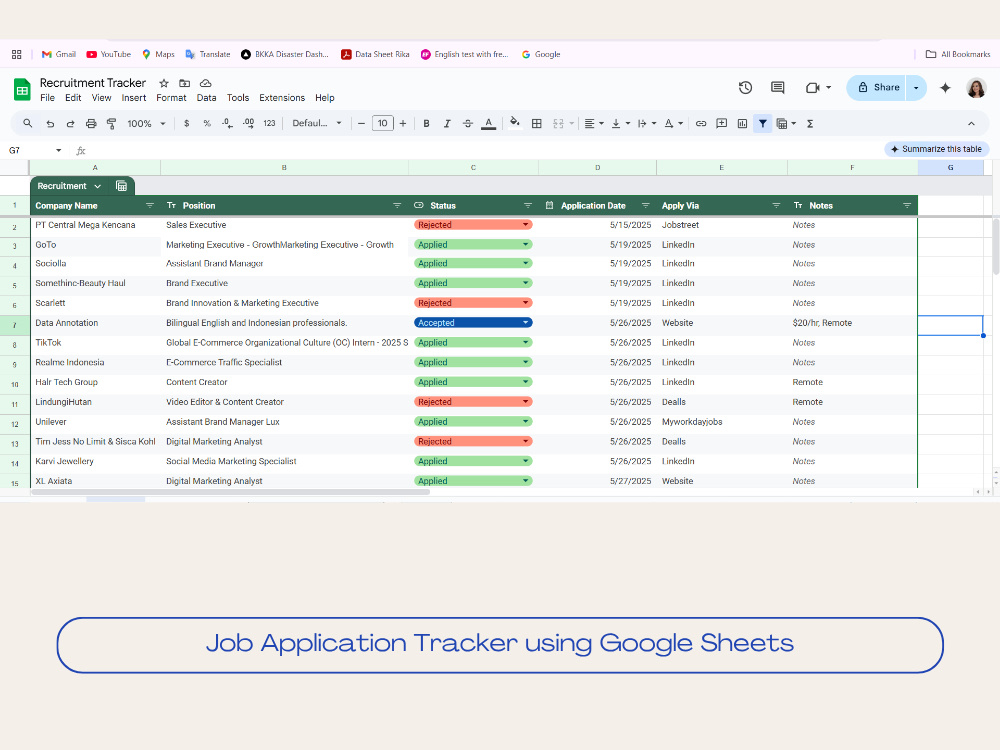
Task: Open the Format menu
Action: [x=172, y=98]
